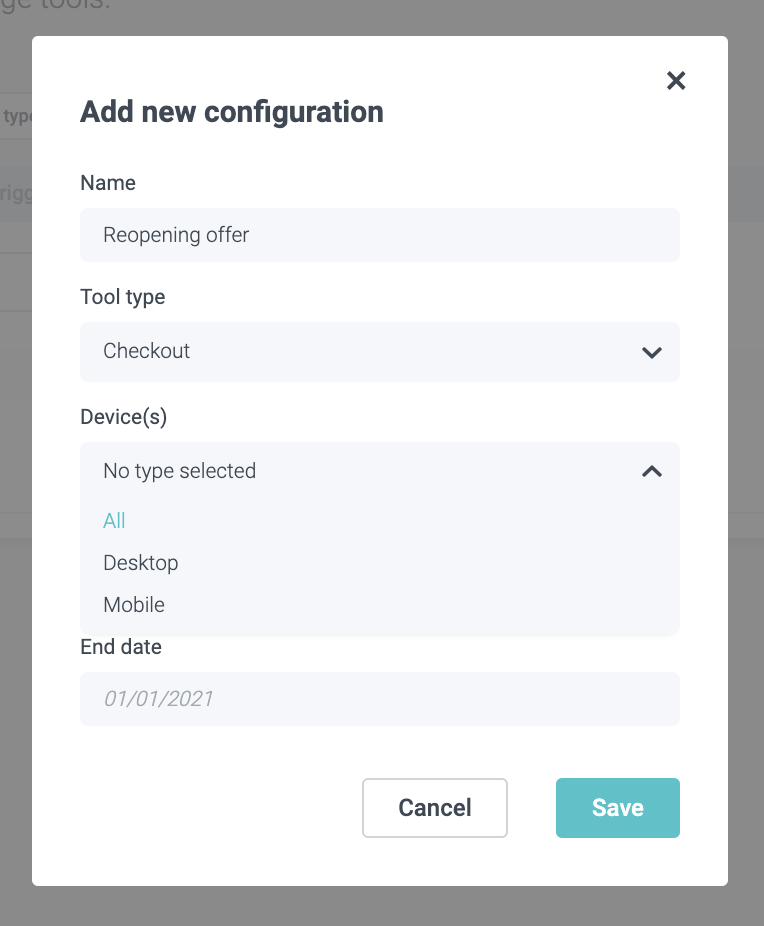
Task: Click the Name field containing Reopening offer
Action: (x=379, y=235)
